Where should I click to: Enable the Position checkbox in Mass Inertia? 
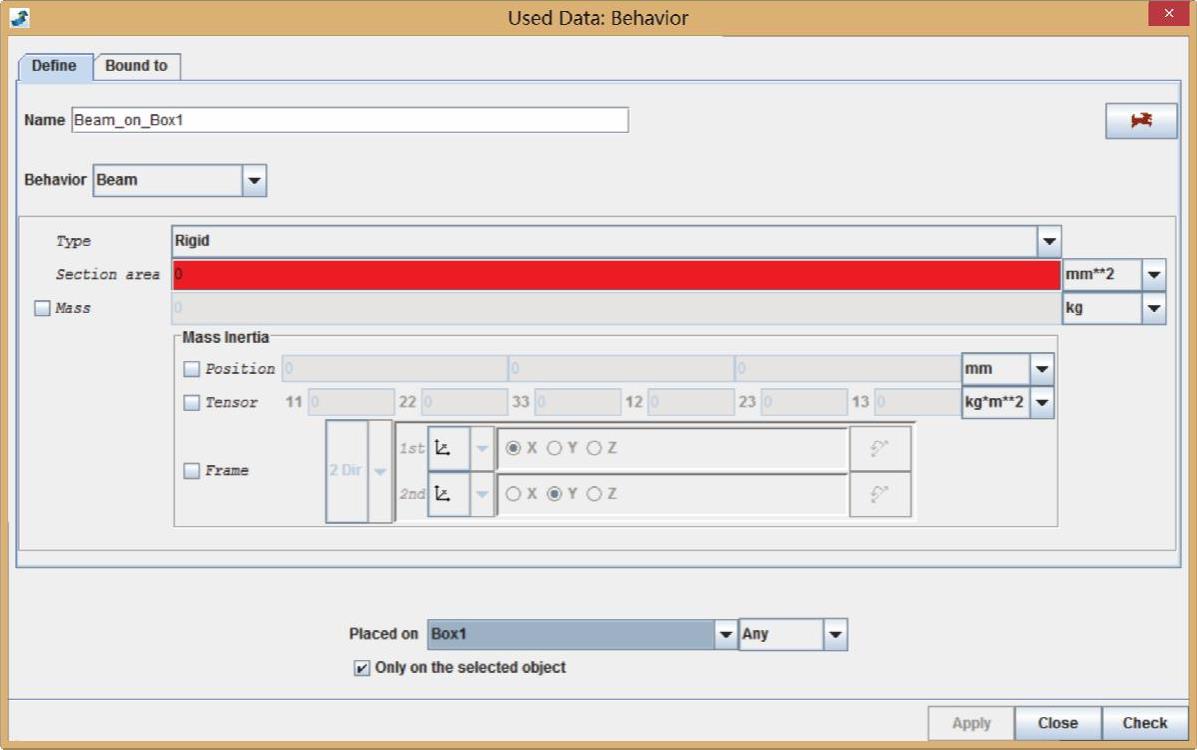(x=192, y=369)
